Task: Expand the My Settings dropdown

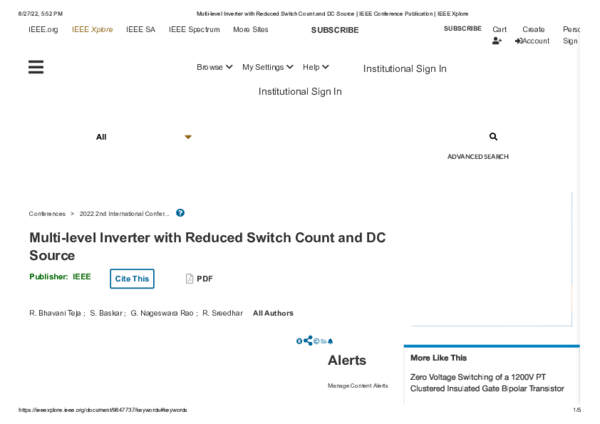Action: 267,67
